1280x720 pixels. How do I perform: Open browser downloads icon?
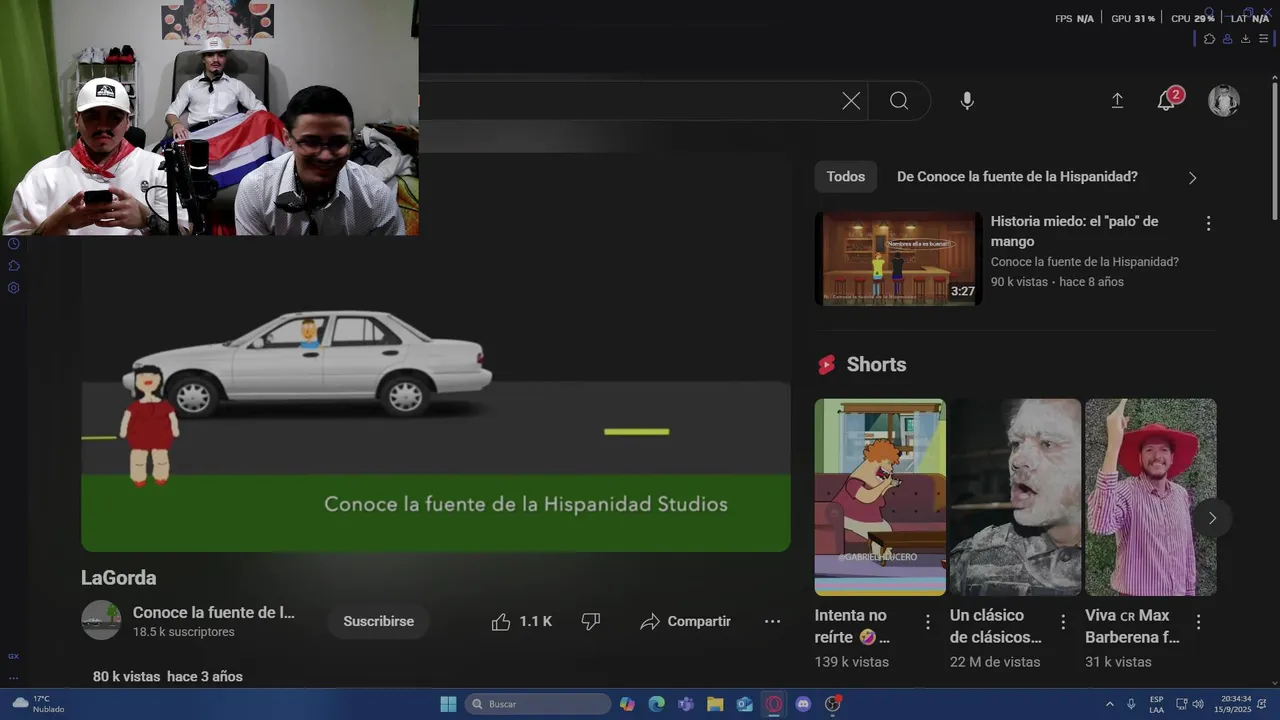[x=1245, y=39]
